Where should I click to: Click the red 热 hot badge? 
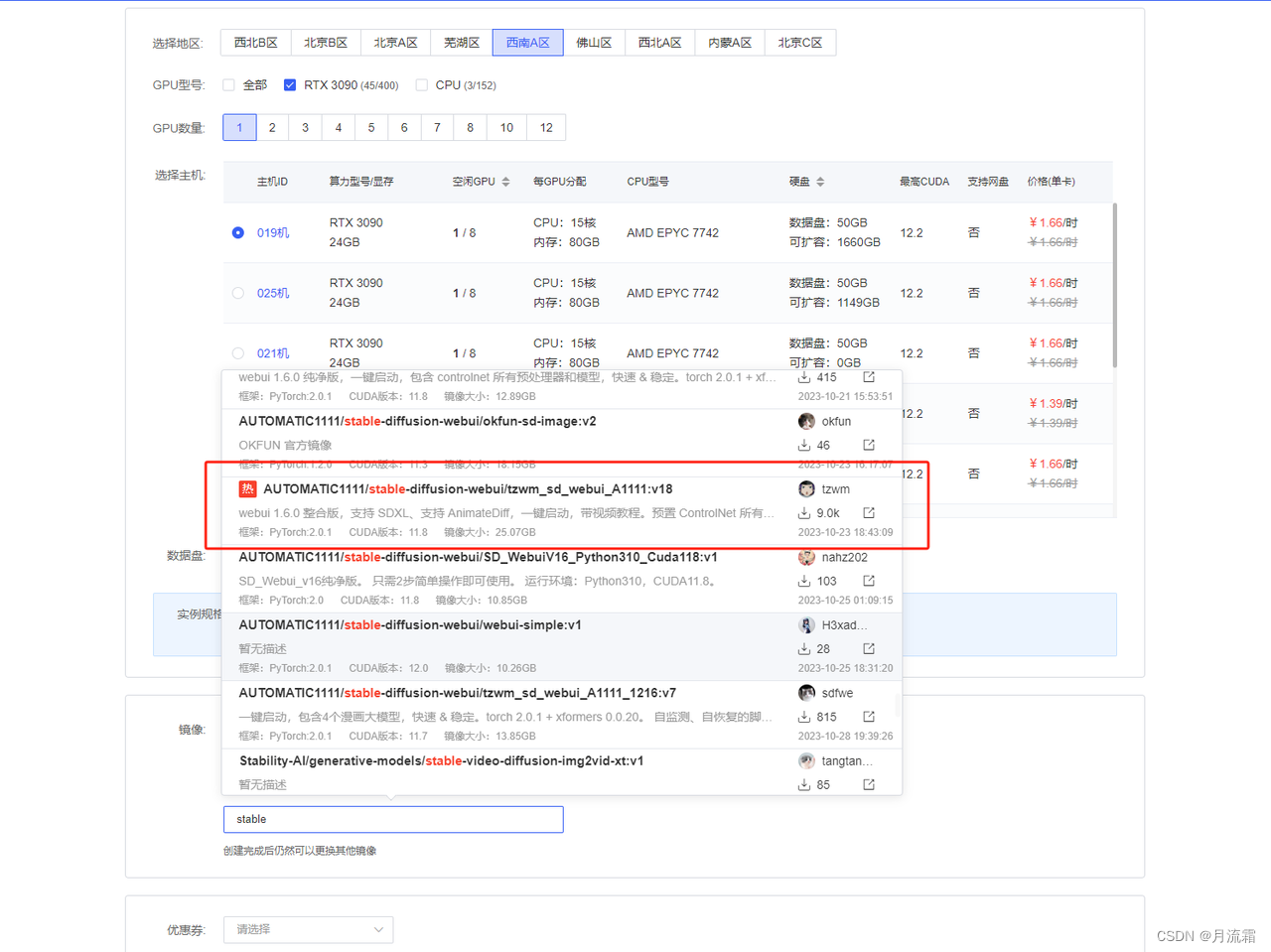tap(247, 489)
